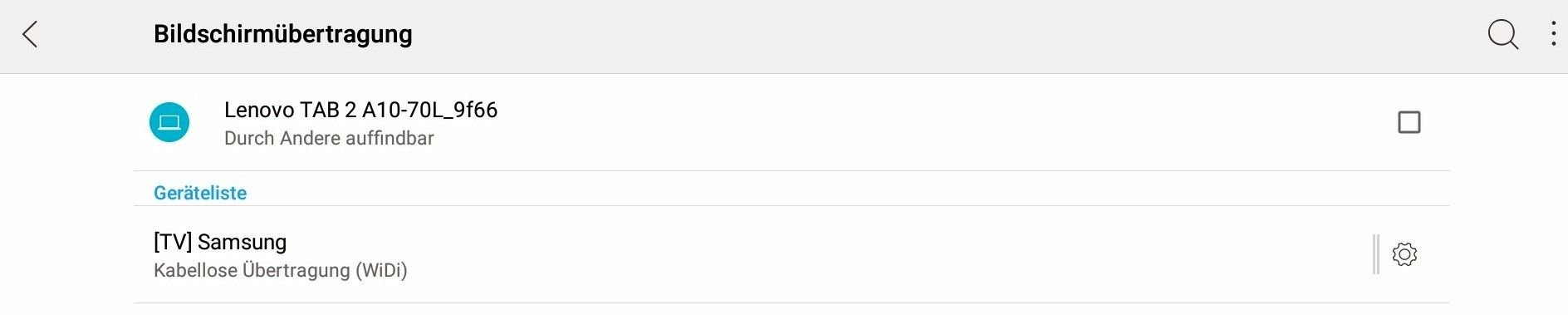The height and width of the screenshot is (315, 1568).
Task: Select the Lenovo TAB 2 A10-70L_9f66 name
Action: (x=360, y=110)
